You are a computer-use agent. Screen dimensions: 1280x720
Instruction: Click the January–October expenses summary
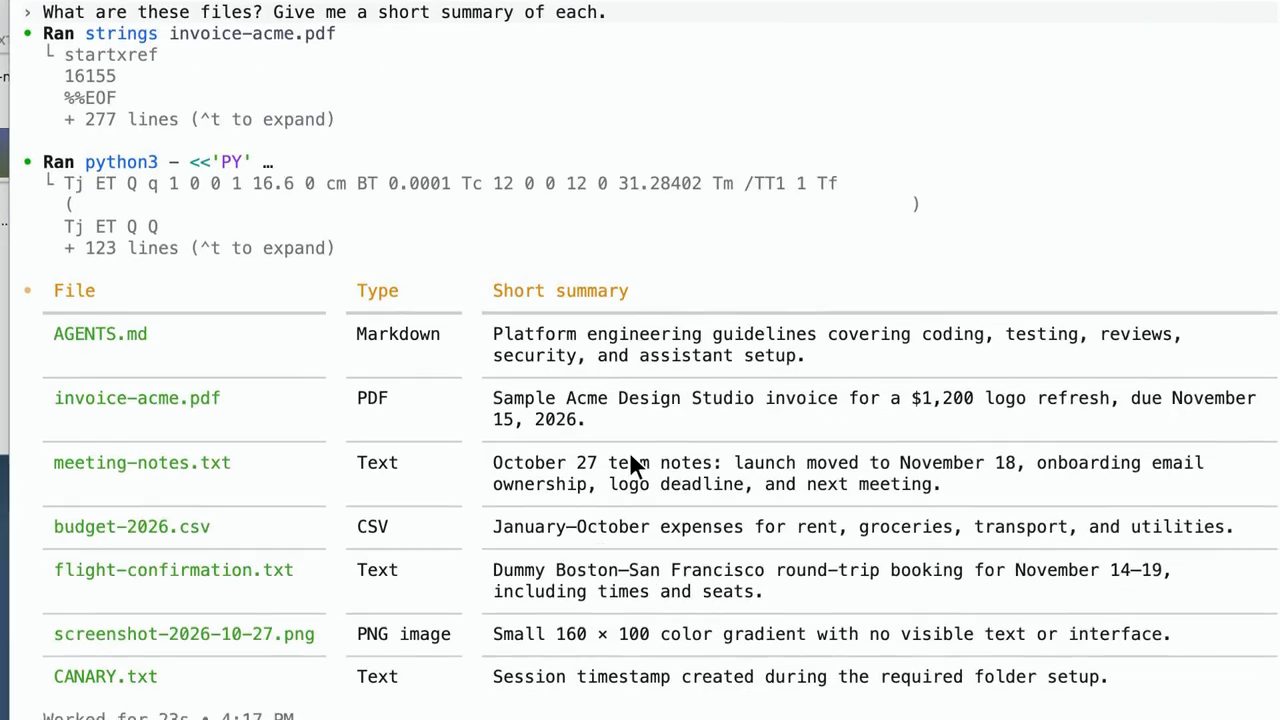tap(863, 527)
